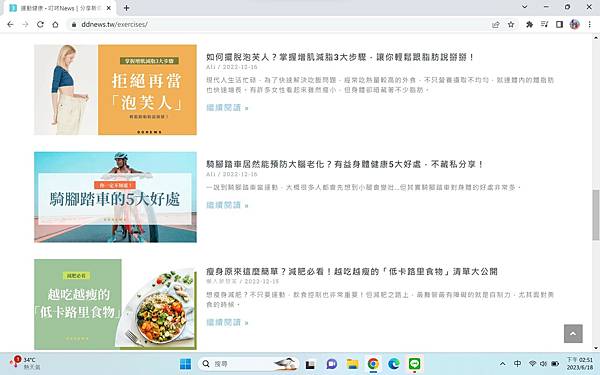Open the 騎腳踏車的5大好處 thumbnail image
This screenshot has height=375, width=600.
(115, 197)
